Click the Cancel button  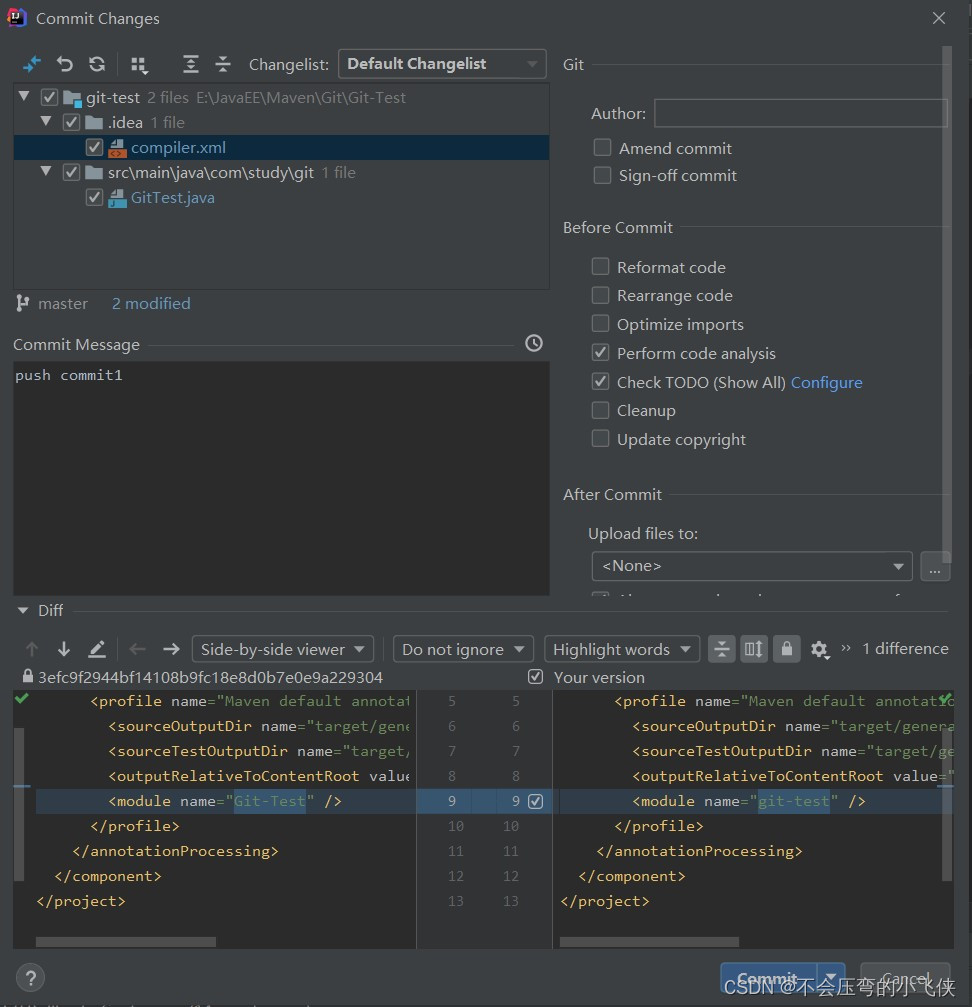coord(905,978)
